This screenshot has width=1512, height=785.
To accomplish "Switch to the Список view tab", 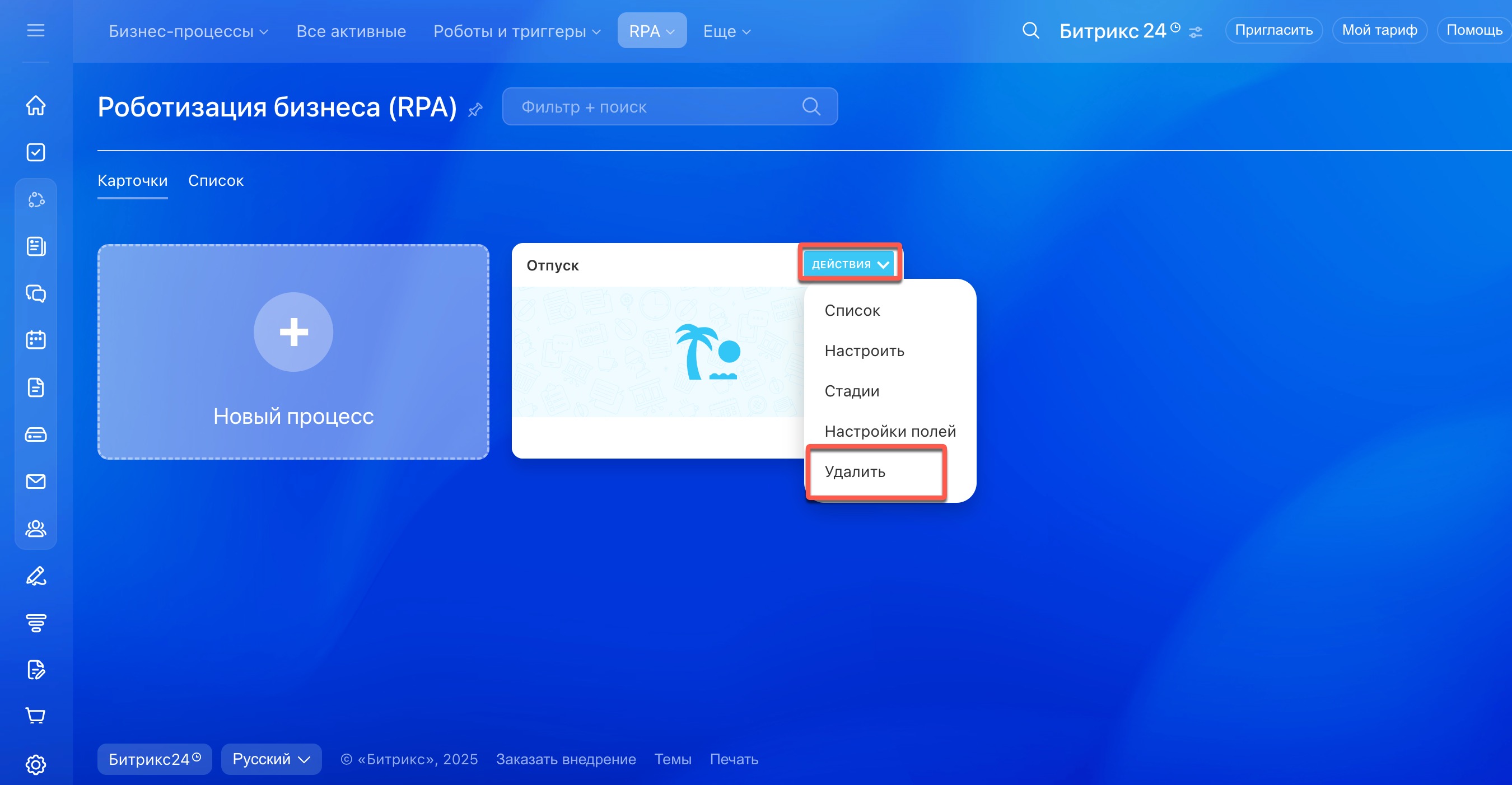I will (x=216, y=181).
